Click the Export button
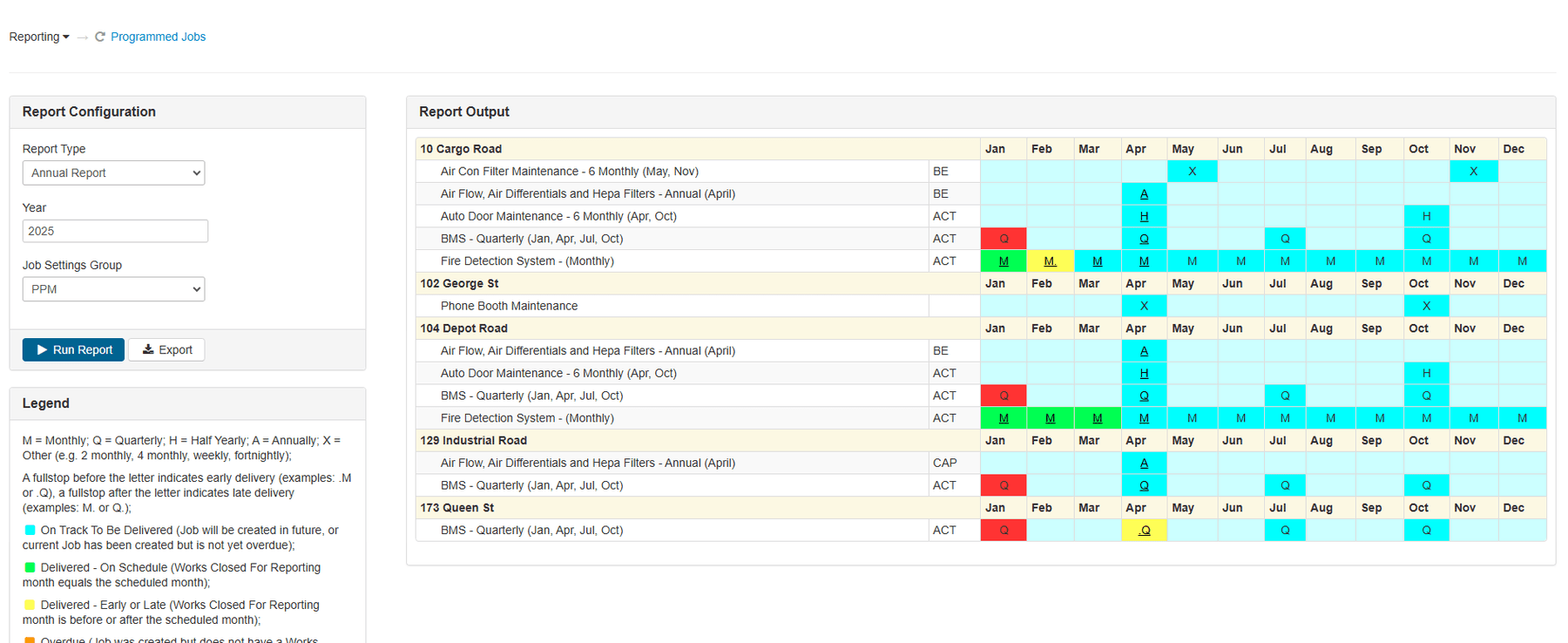This screenshot has height=643, width=1568. point(166,349)
